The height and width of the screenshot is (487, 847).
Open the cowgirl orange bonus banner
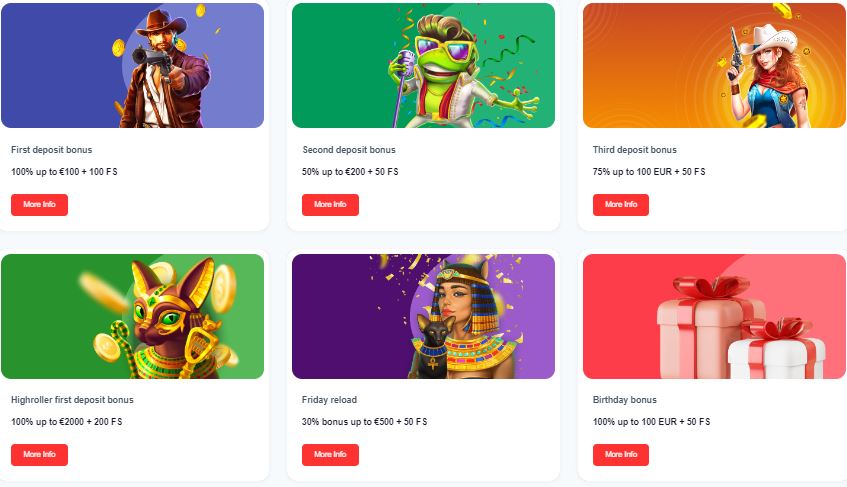pos(714,65)
